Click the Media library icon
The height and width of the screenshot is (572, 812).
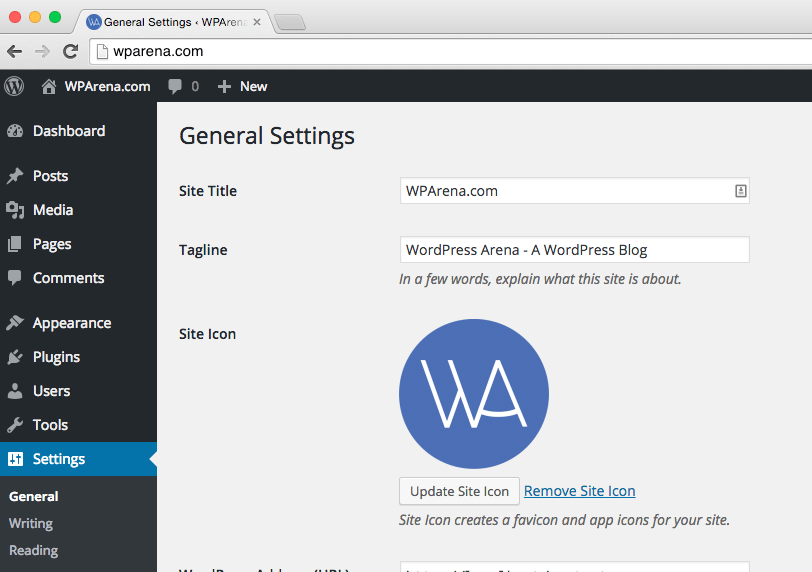(15, 210)
